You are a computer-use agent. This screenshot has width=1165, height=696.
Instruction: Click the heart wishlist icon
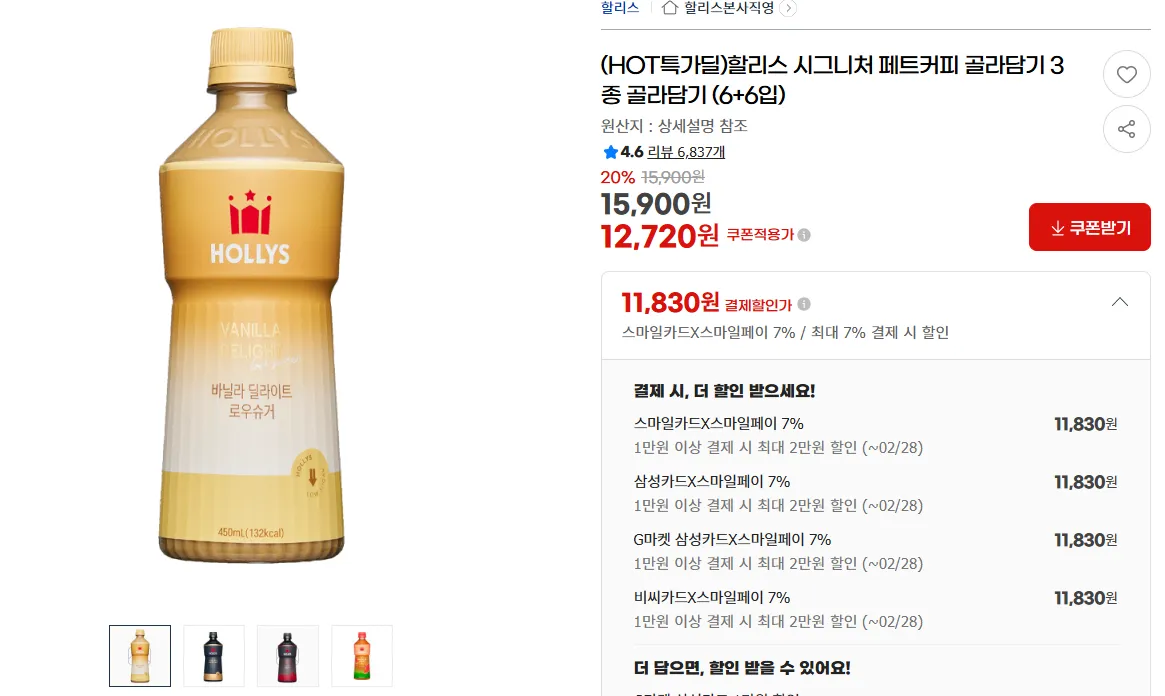click(1126, 74)
